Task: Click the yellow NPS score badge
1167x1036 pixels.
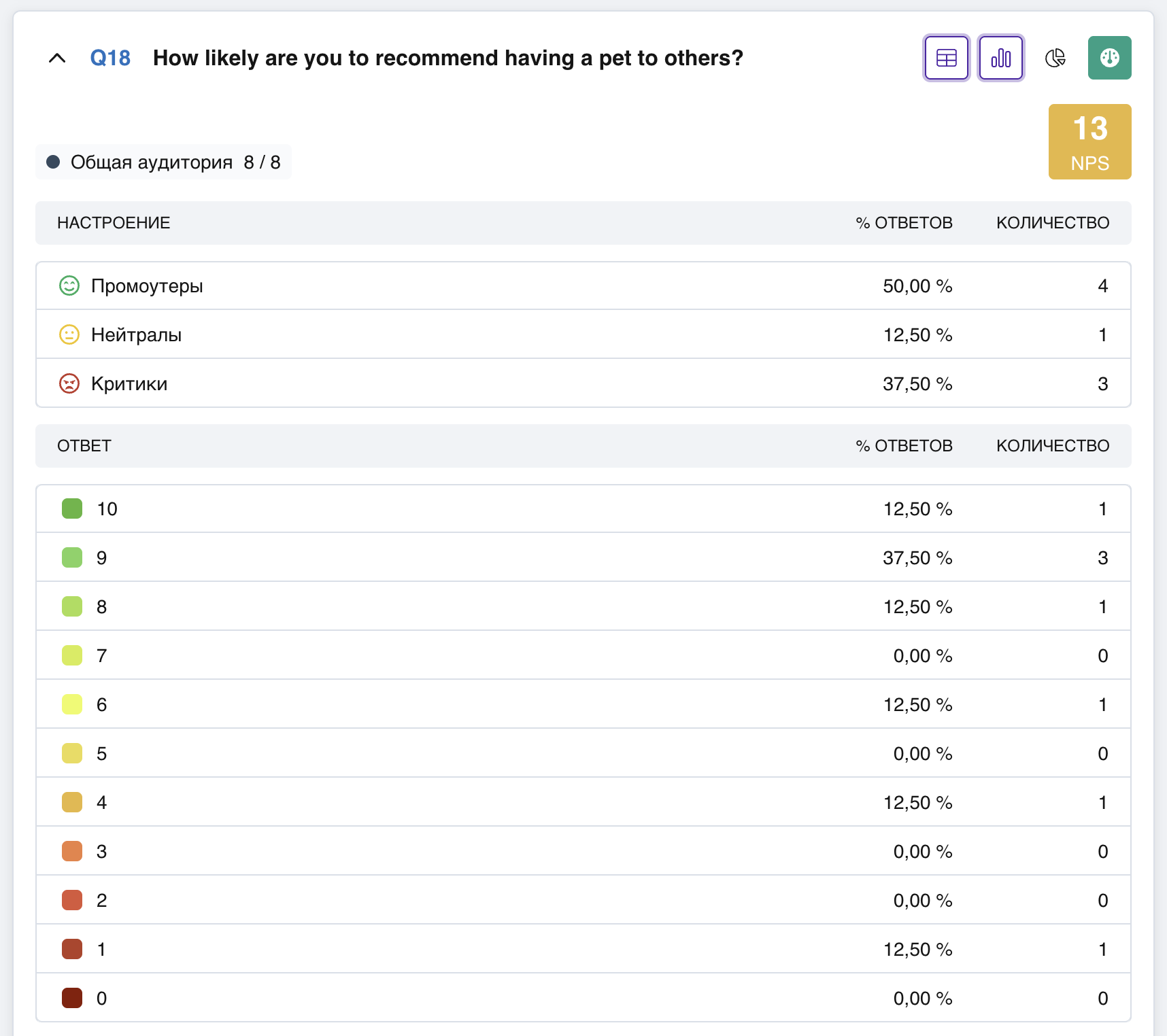Action: click(1089, 141)
